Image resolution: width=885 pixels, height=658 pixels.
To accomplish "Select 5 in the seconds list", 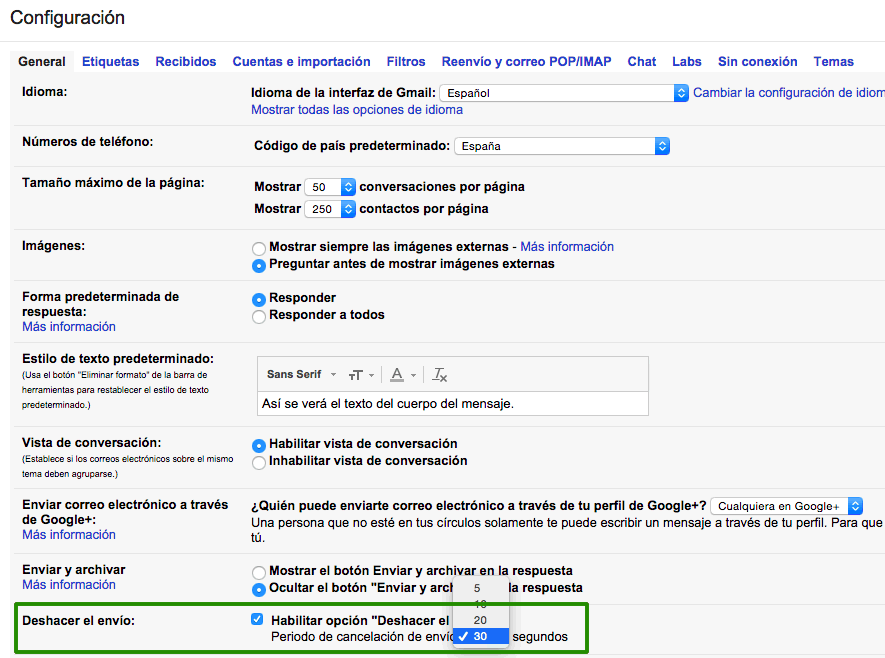I will coord(477,588).
